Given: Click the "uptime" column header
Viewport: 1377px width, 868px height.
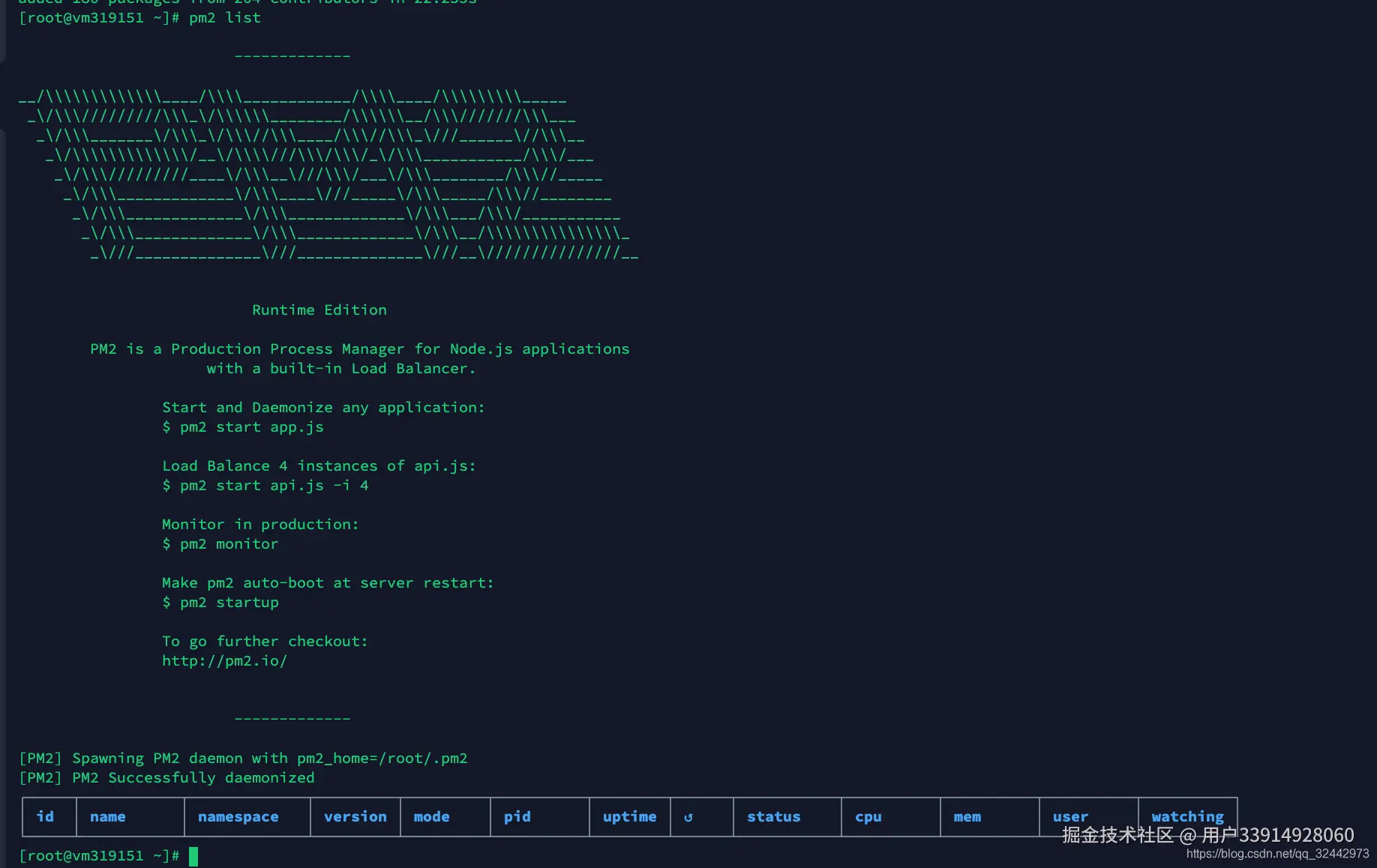Looking at the screenshot, I should pos(630,816).
